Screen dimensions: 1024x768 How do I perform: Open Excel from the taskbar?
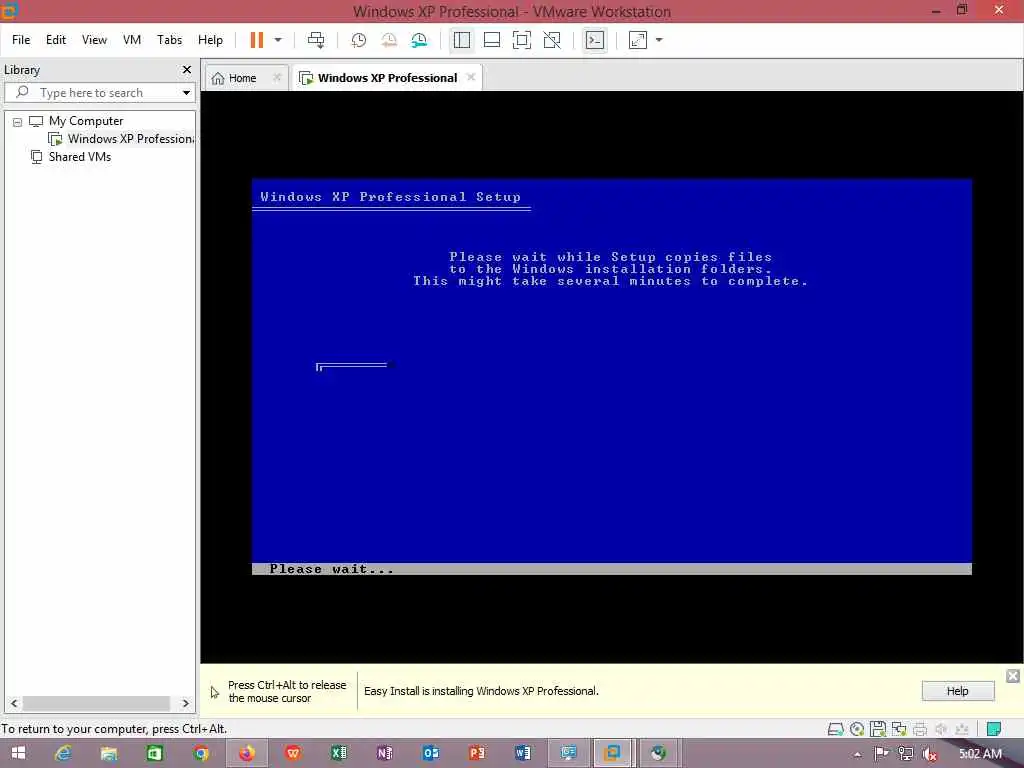339,753
